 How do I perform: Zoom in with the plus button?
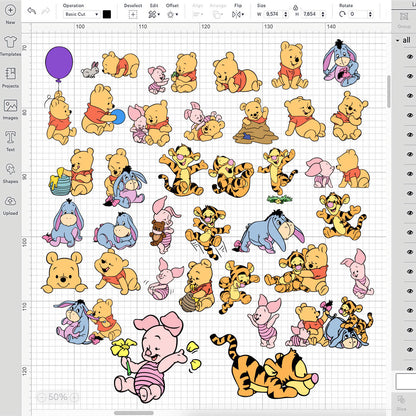[x=74, y=397]
